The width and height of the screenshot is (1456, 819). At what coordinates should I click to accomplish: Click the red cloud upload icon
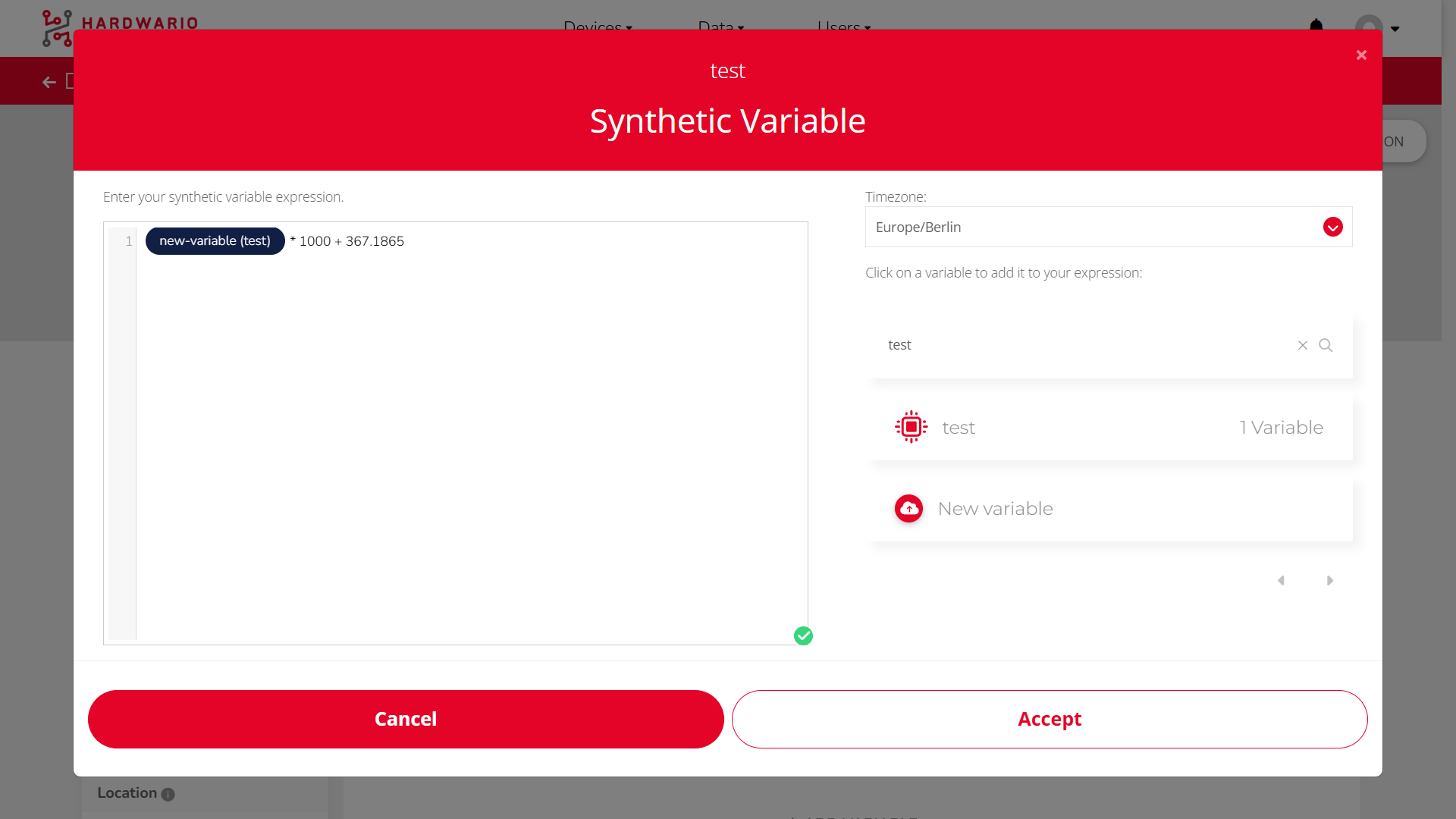point(908,508)
